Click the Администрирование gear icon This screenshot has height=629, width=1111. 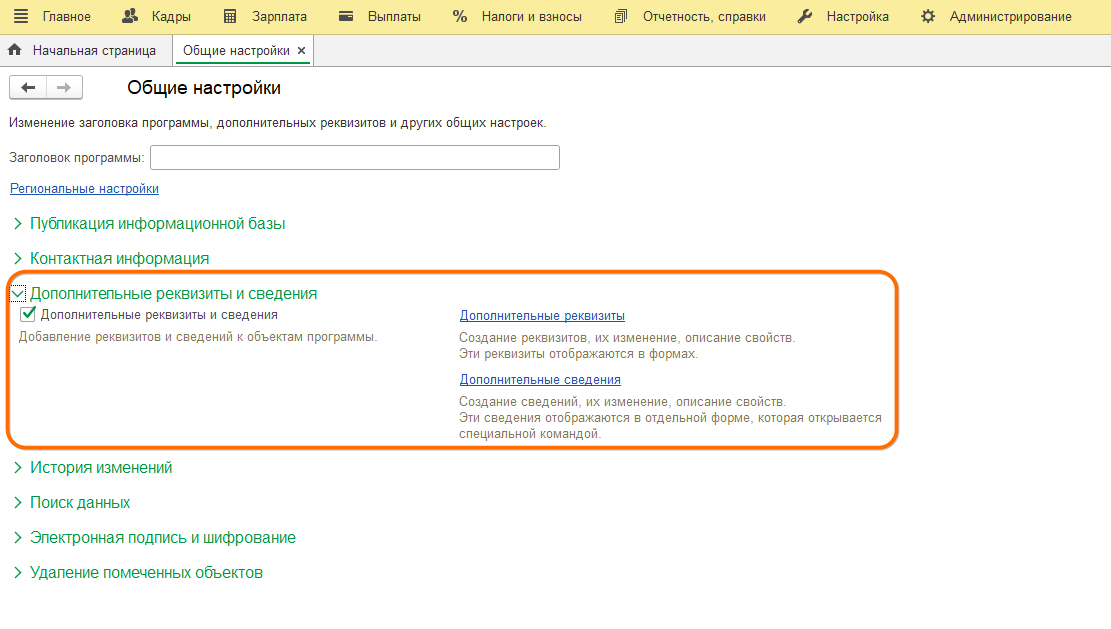click(x=927, y=16)
